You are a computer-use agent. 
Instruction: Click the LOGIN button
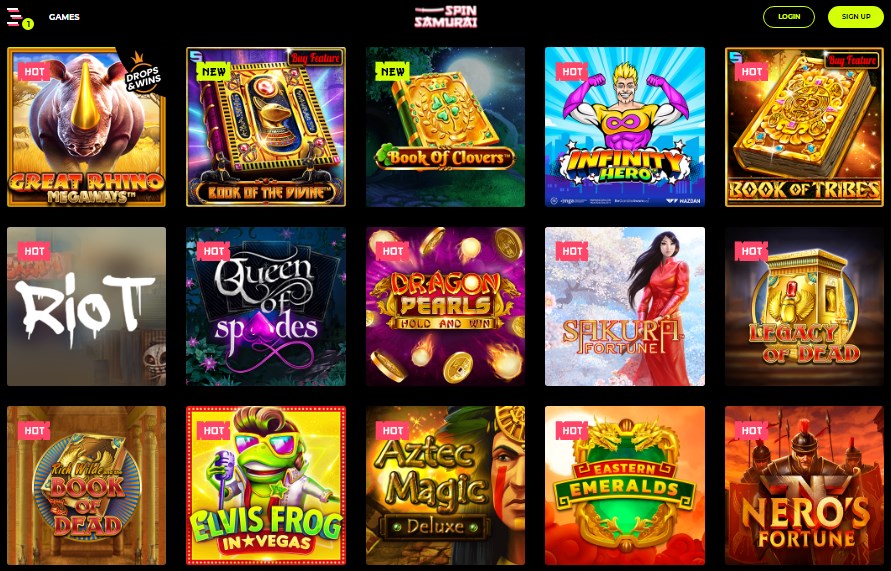tap(789, 16)
